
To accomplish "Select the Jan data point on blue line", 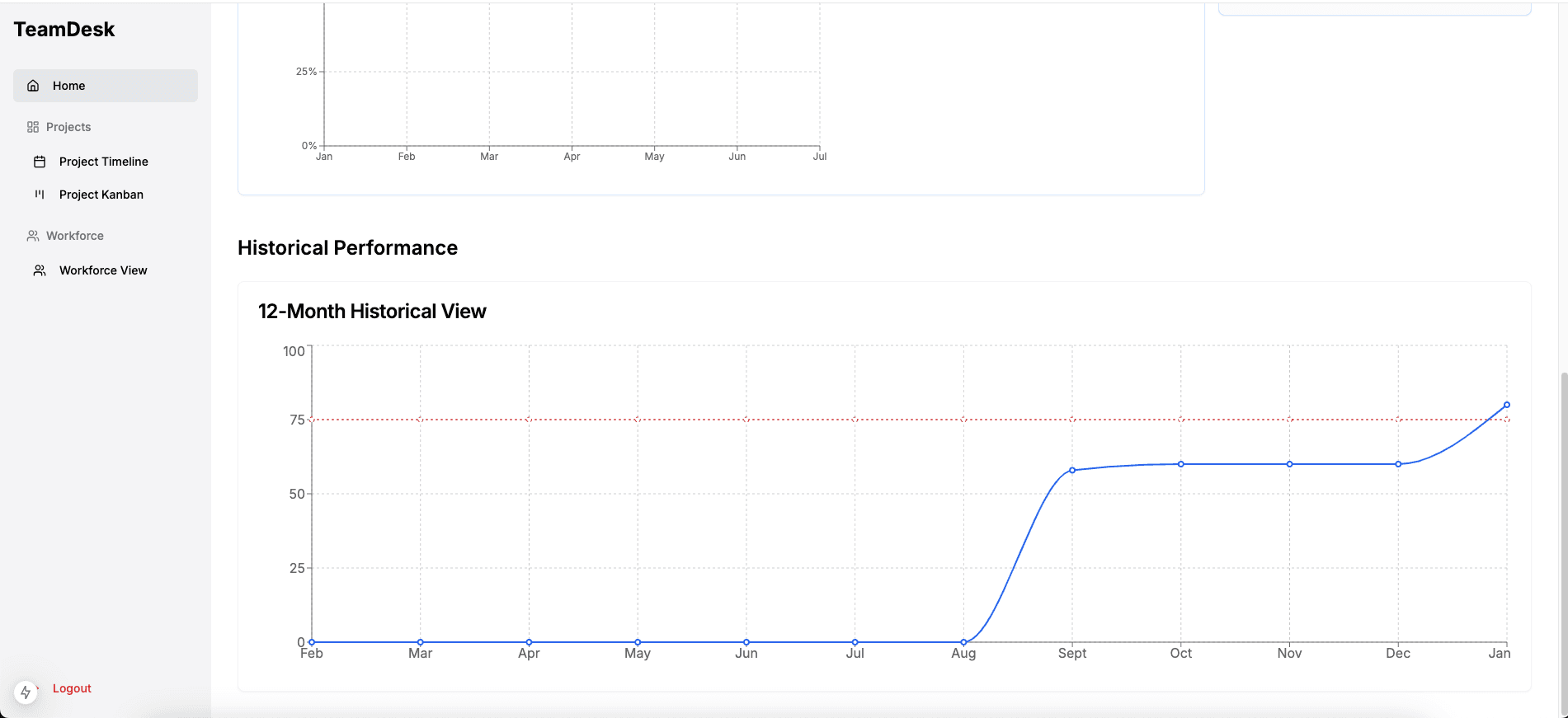I will 1507,405.
